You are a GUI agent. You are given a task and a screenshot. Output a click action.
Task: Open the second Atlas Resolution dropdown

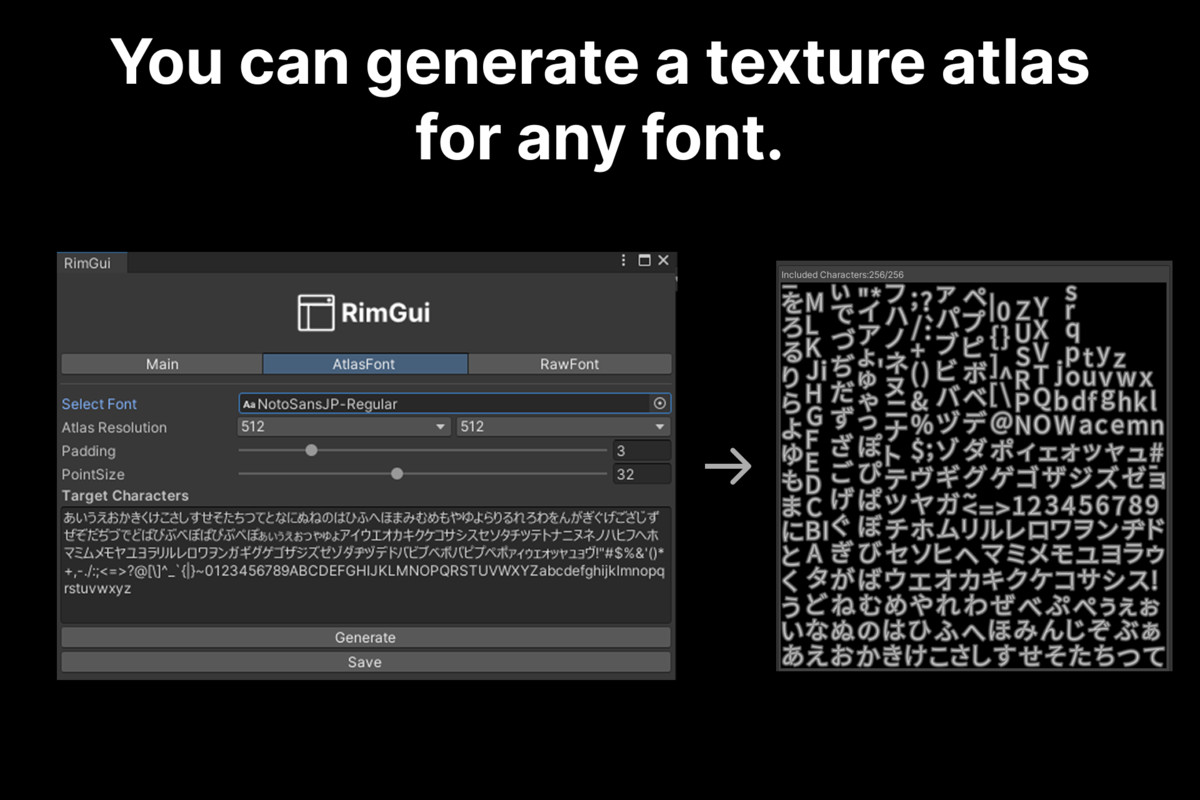coord(563,427)
